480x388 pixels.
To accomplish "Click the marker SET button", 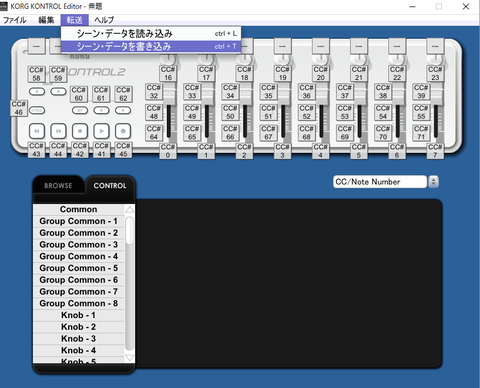I will (80, 110).
